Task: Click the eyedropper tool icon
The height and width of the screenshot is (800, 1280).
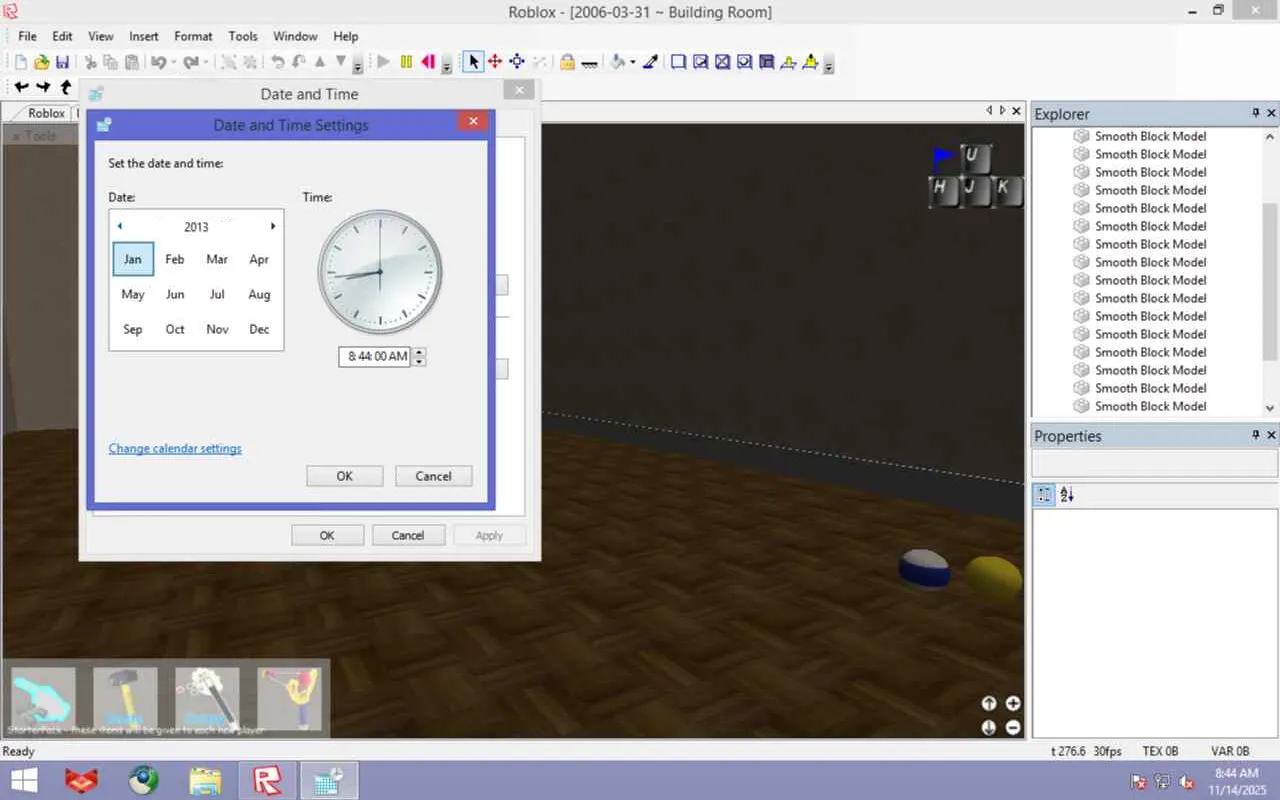Action: point(650,62)
